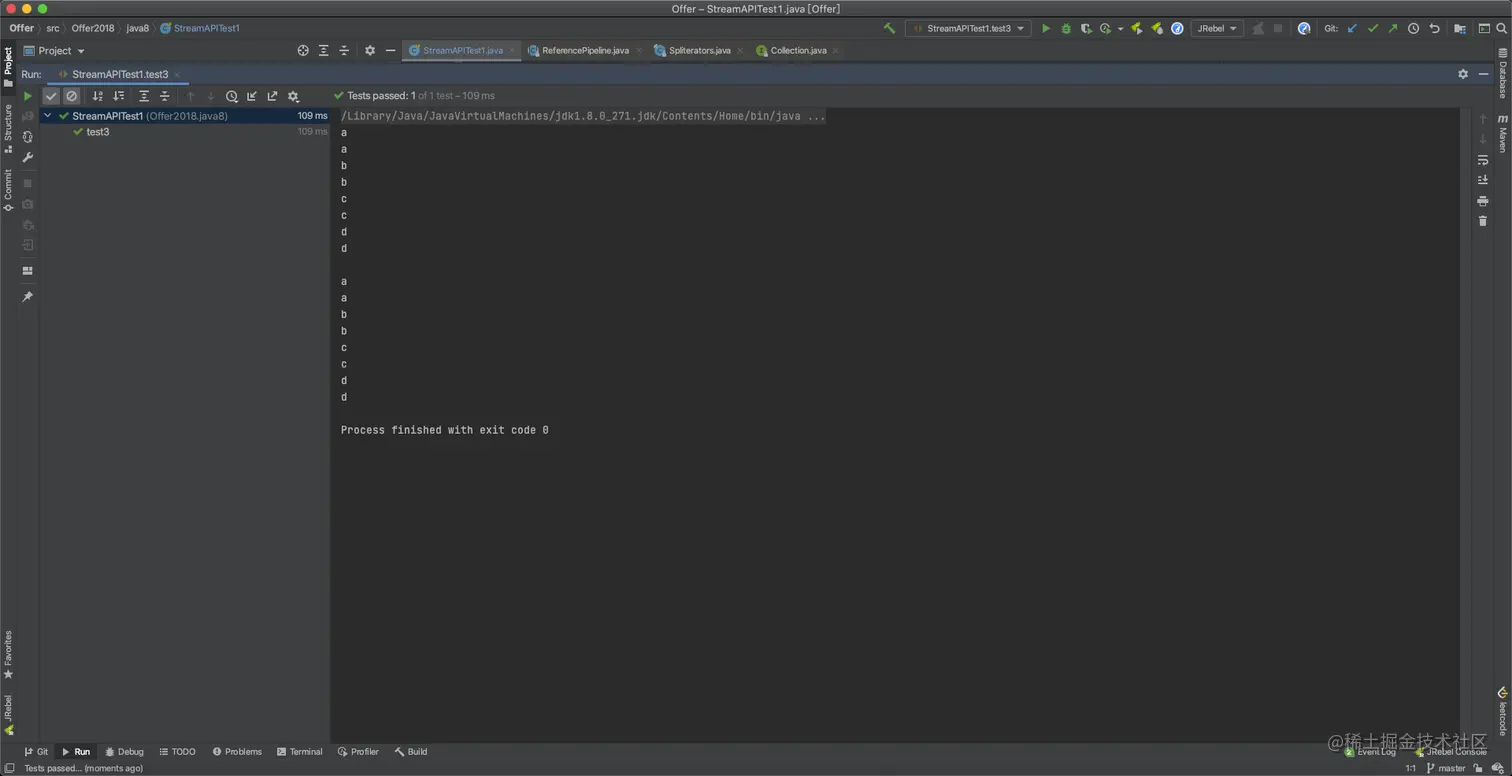Screen dimensions: 1512x776
Task: Toggle Show Ignored tests button
Action: 72,96
